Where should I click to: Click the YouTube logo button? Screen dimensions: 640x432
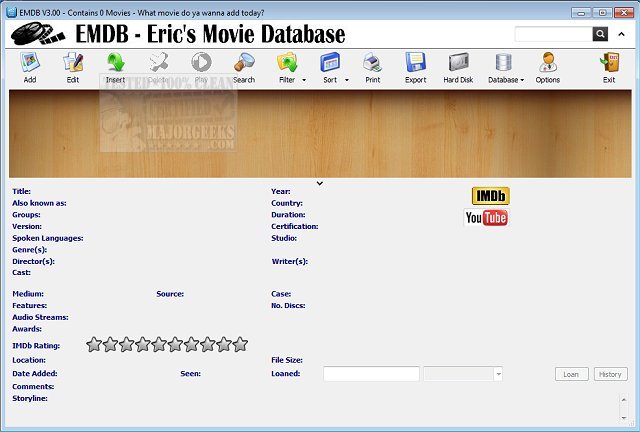point(487,217)
